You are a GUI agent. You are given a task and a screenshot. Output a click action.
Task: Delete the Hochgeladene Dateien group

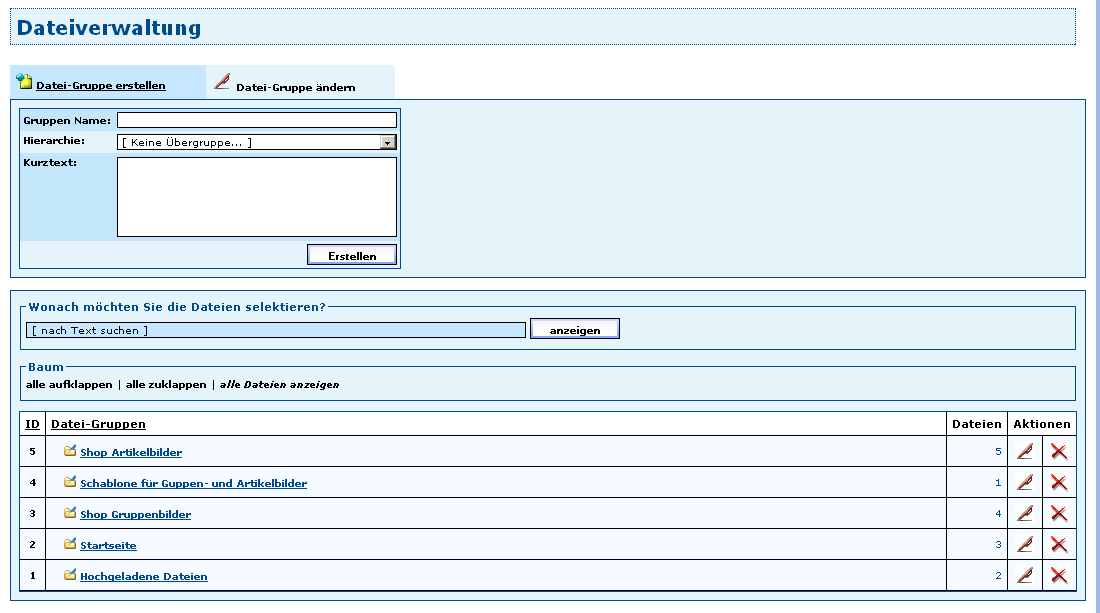tap(1059, 576)
